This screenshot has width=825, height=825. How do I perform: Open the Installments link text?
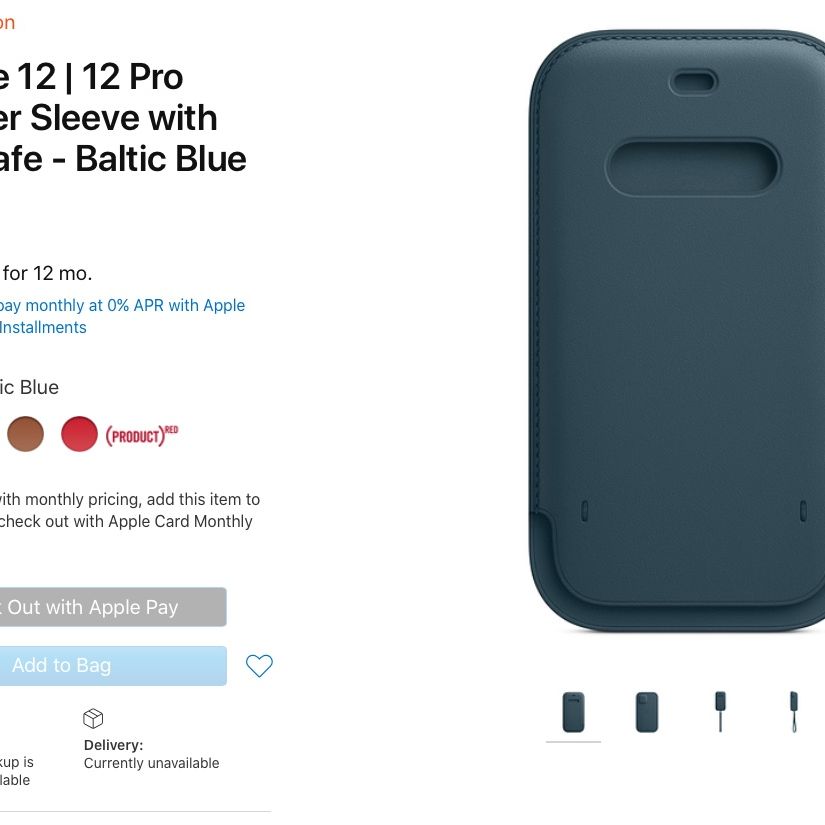[43, 328]
